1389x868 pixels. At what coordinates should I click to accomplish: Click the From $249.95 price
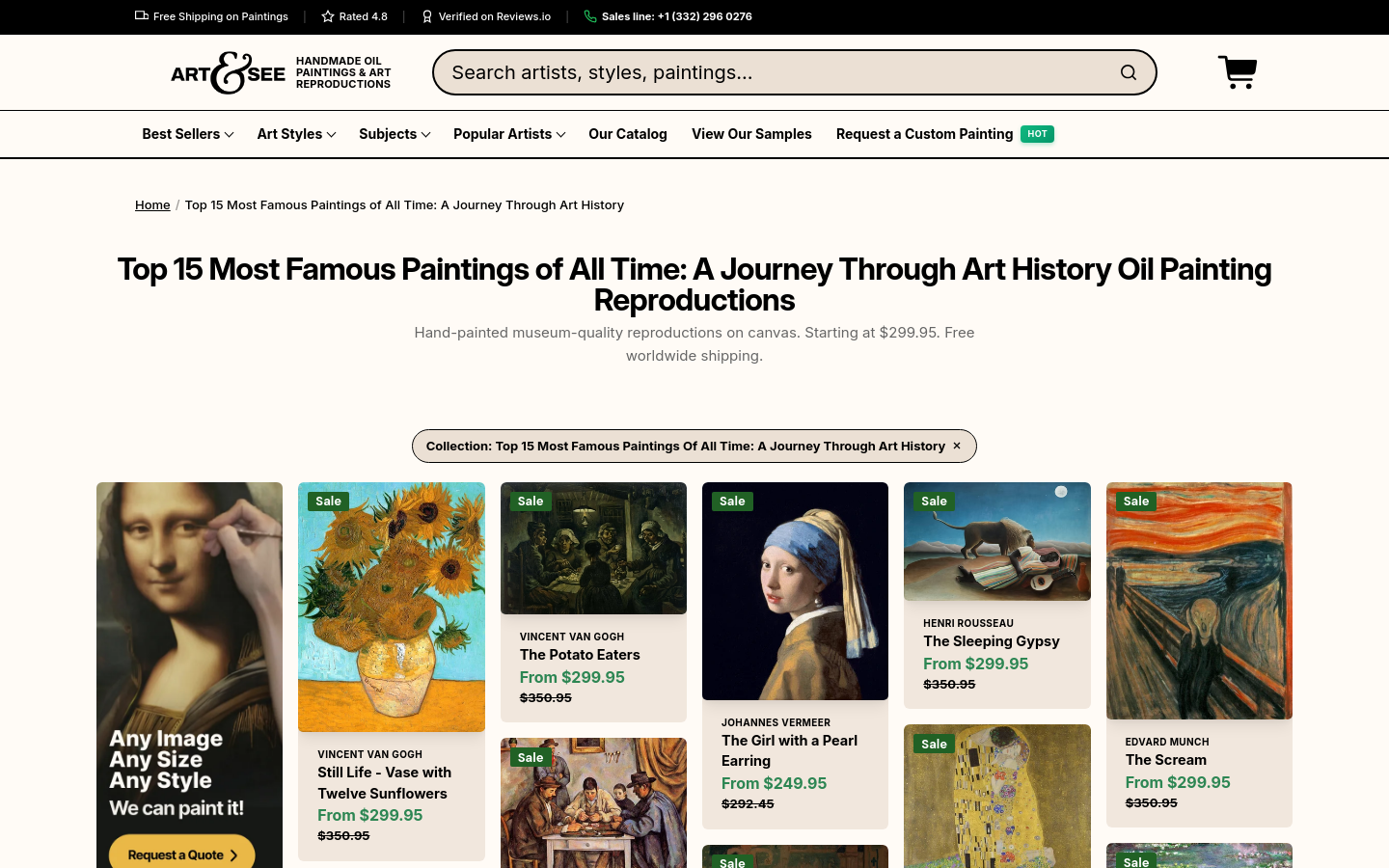click(x=775, y=783)
